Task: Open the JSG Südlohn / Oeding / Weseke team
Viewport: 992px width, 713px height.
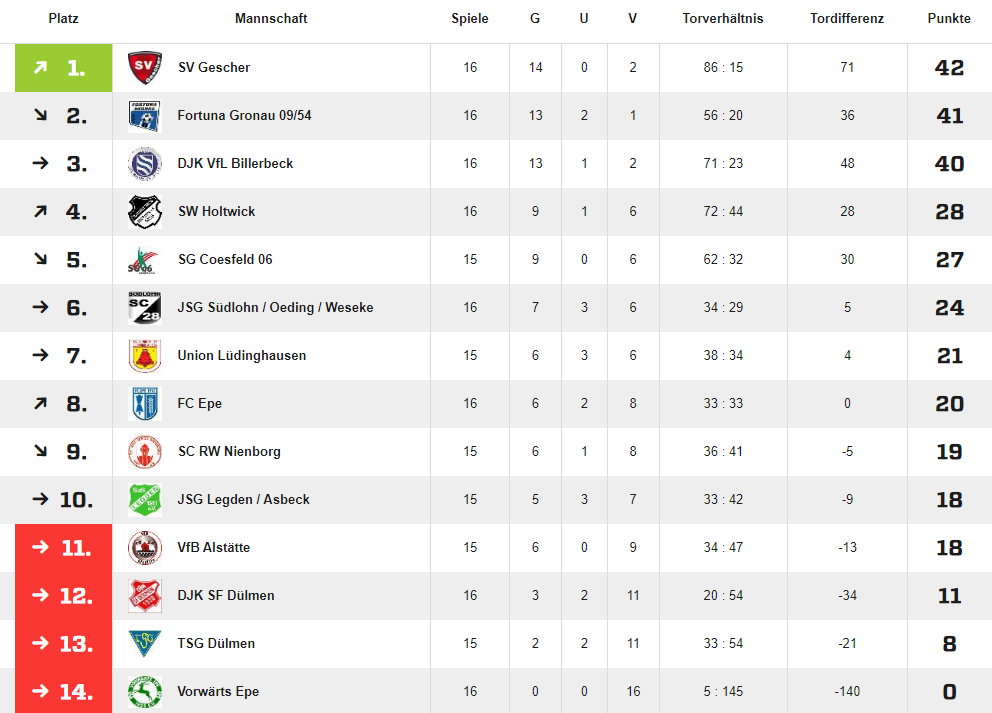Action: point(275,307)
